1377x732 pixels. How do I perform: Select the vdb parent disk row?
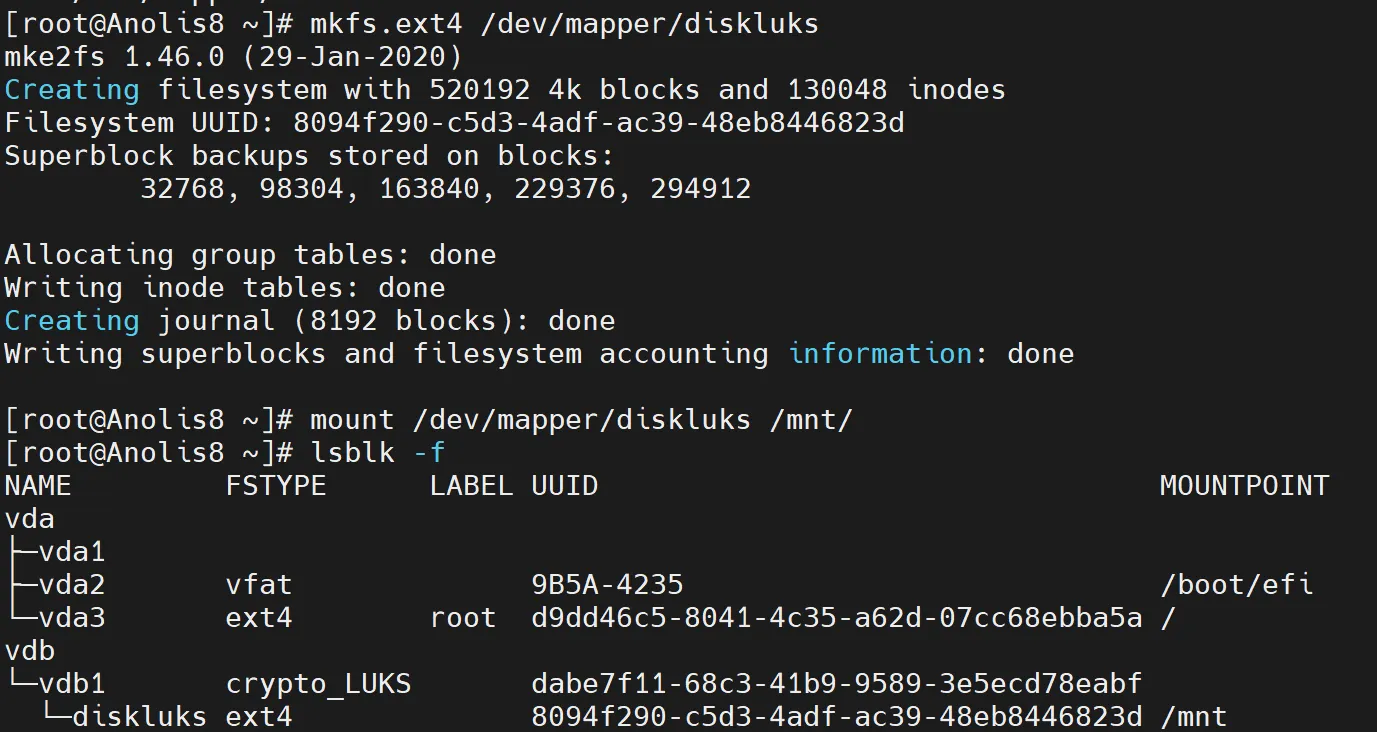(x=30, y=651)
